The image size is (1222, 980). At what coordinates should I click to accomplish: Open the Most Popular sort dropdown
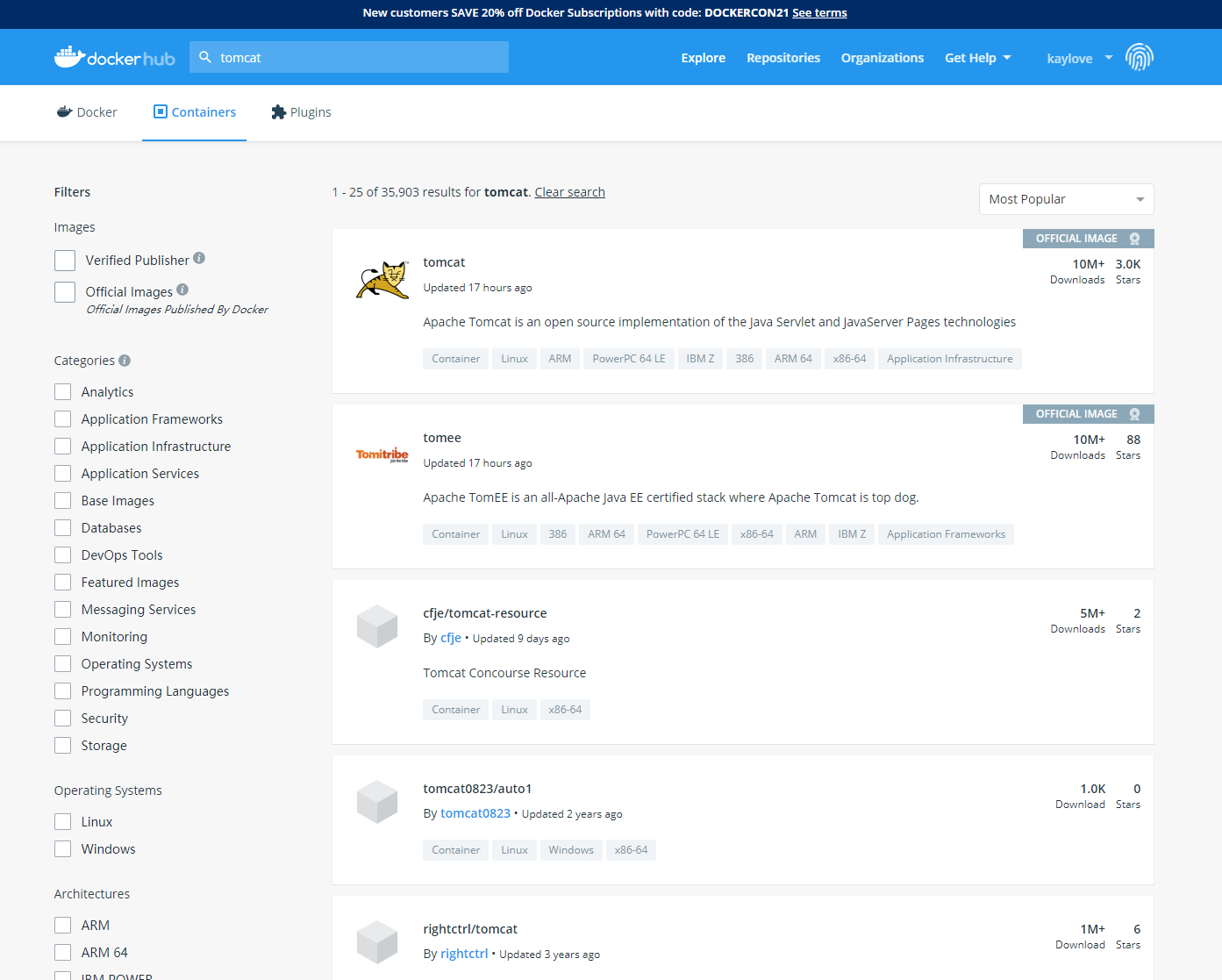click(x=1066, y=199)
